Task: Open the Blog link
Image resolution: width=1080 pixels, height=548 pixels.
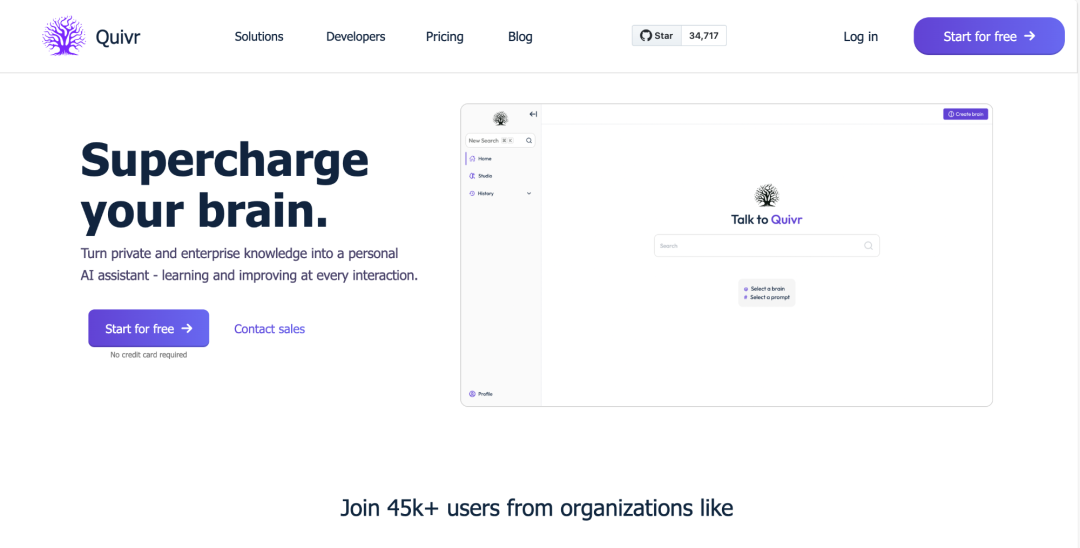Action: click(520, 37)
